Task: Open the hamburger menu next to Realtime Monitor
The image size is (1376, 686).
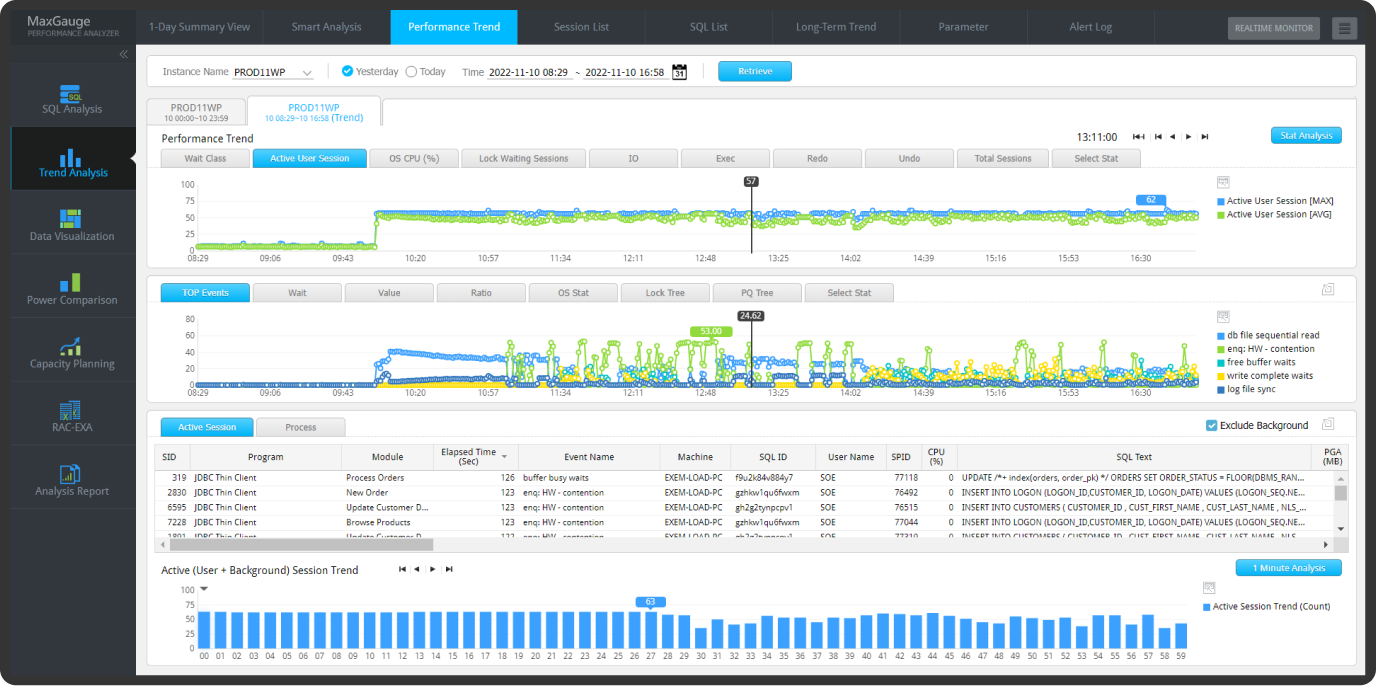Action: (1344, 28)
